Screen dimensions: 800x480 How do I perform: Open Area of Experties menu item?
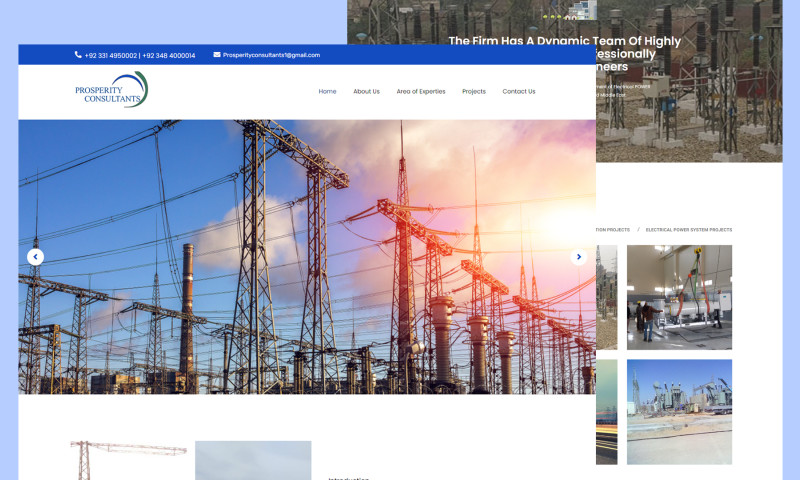421,91
